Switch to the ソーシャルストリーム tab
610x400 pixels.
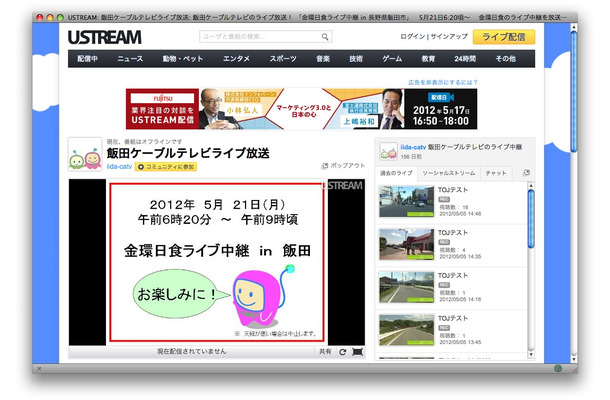click(x=449, y=173)
